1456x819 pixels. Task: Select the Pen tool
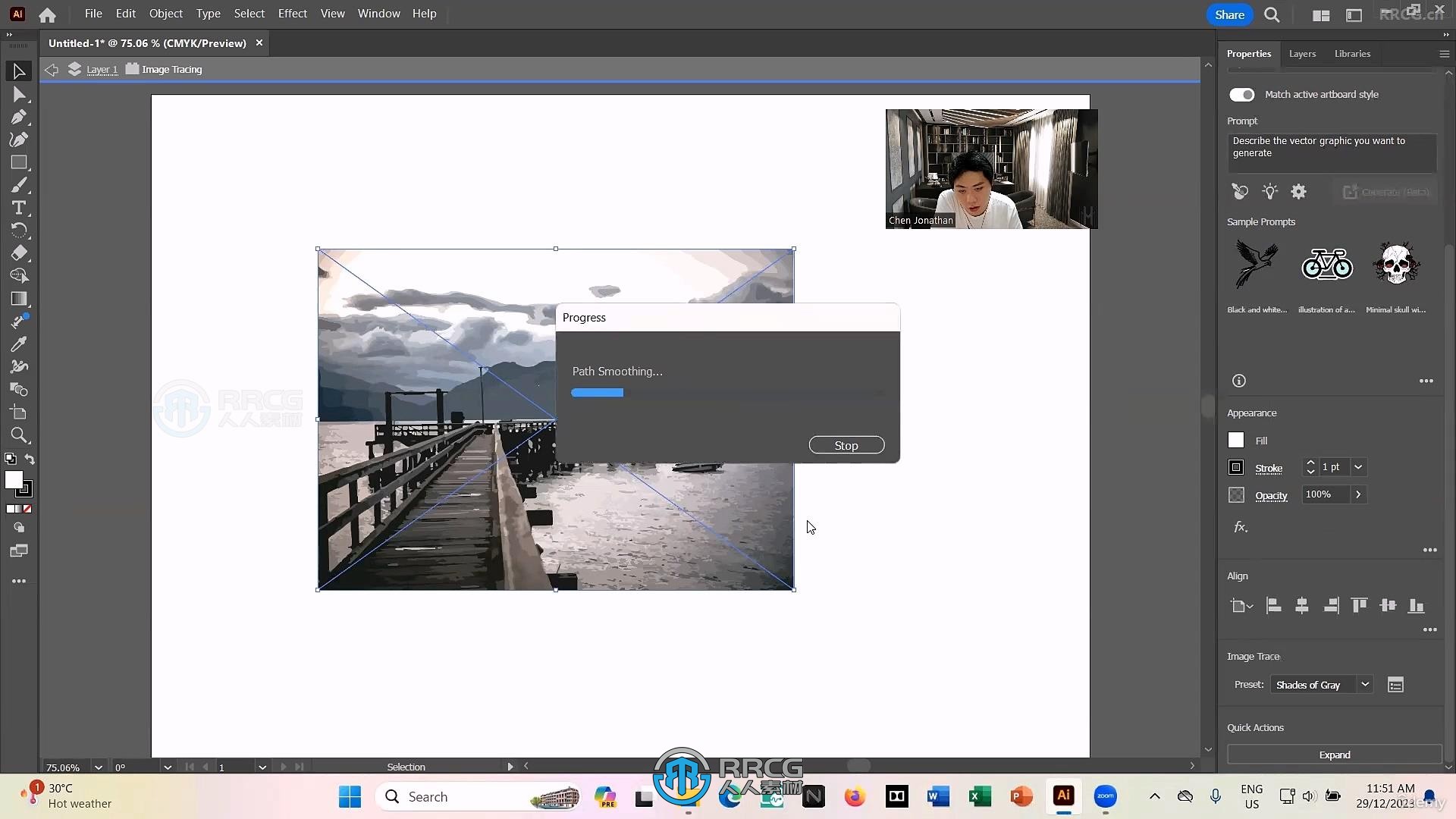(x=19, y=117)
